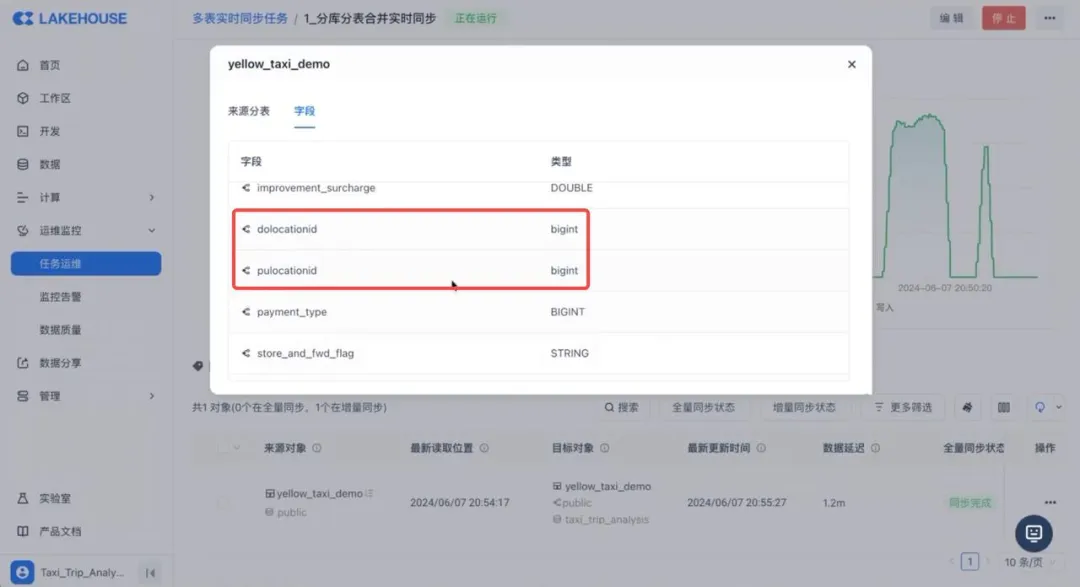Screen dimensions: 1080x587
Task: Open 产品文档 documentation book icon
Action: 23,531
